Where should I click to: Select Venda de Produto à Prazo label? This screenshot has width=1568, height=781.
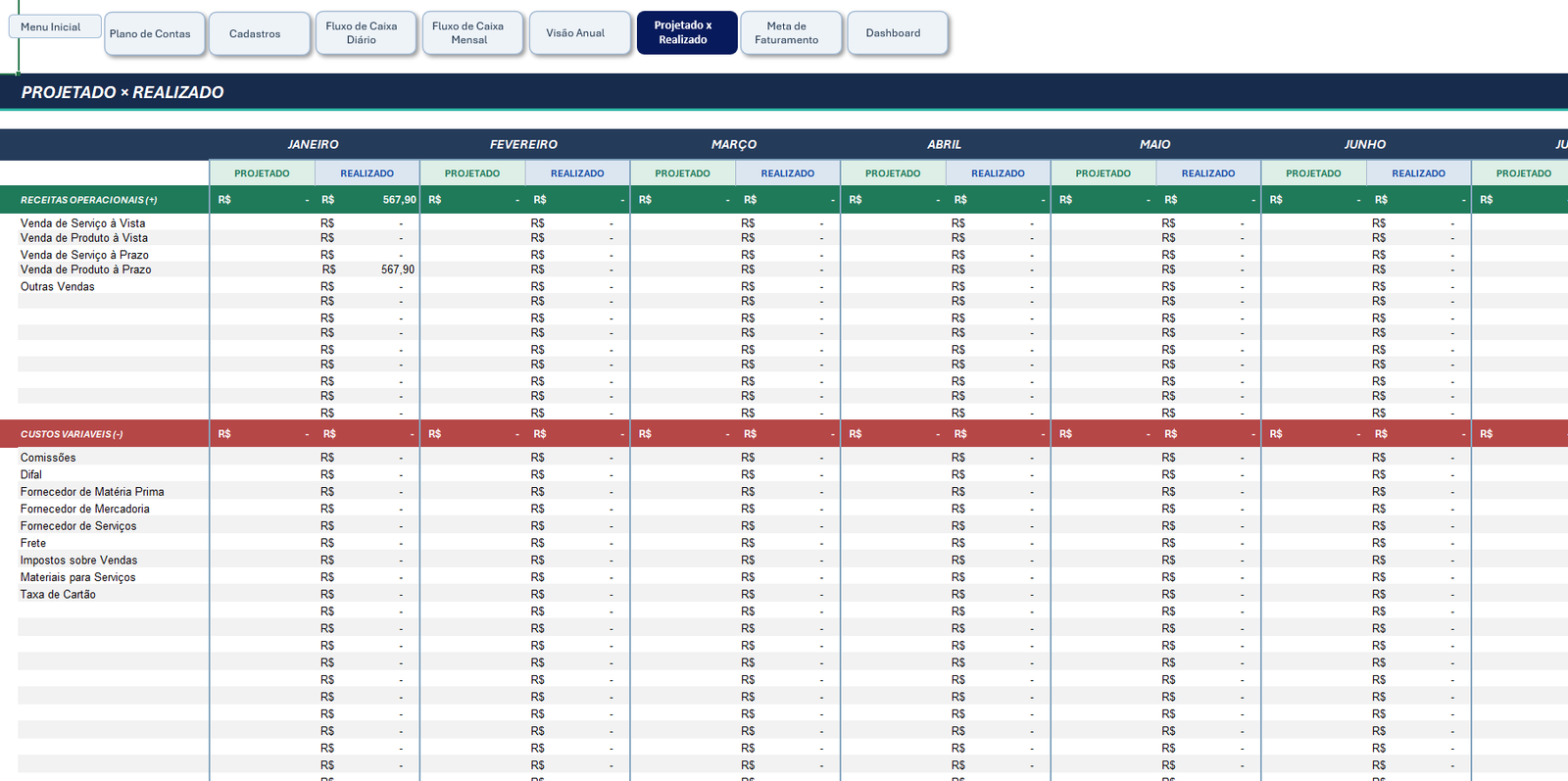click(86, 269)
